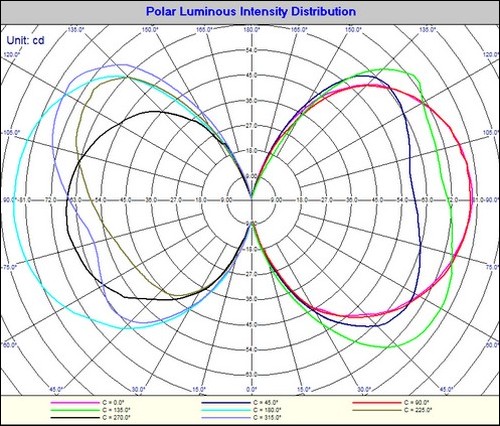
Task: Click the "Polar Luminous Intensity Distribution" title
Action: point(251,12)
